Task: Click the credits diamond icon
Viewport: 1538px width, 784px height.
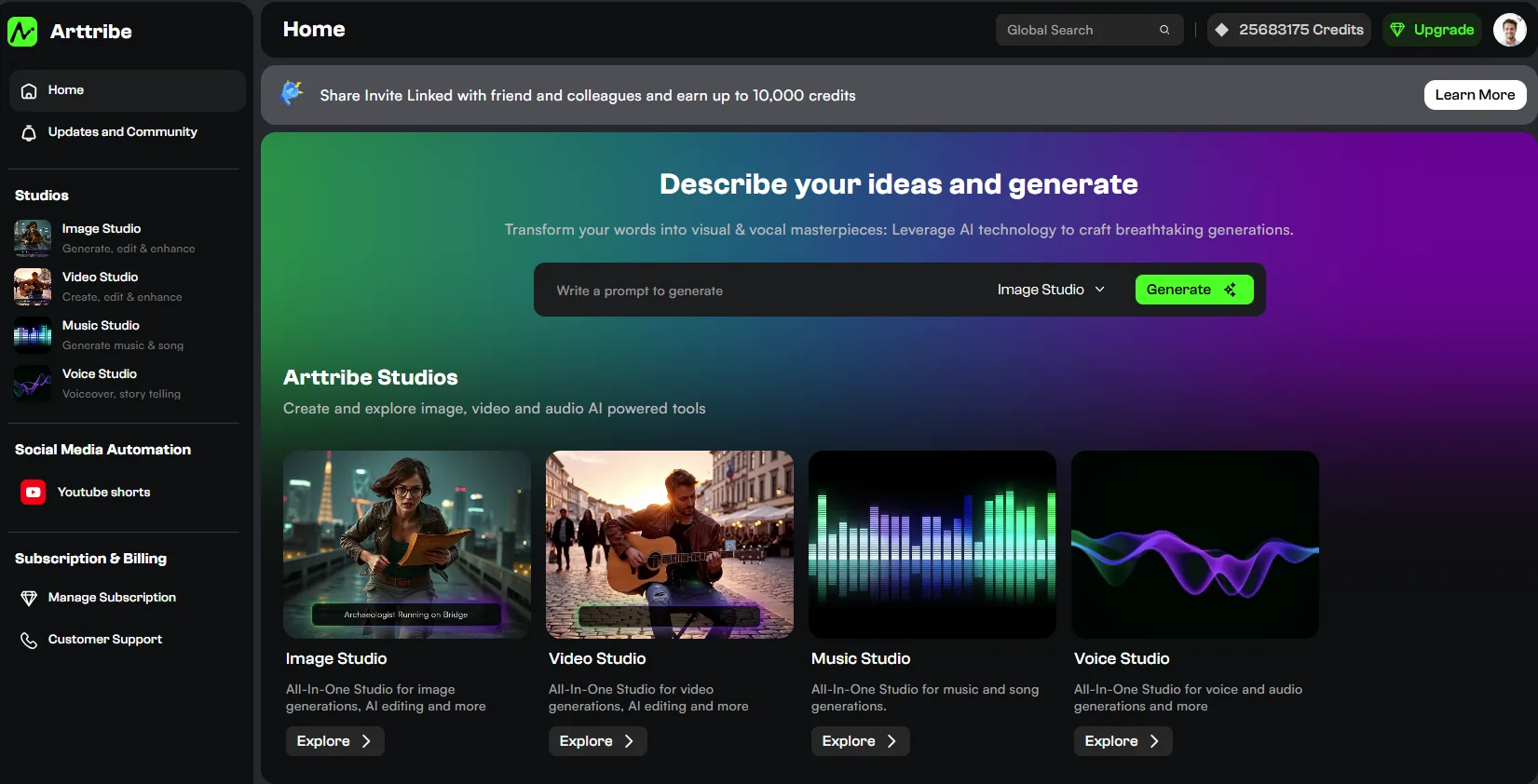Action: coord(1221,30)
